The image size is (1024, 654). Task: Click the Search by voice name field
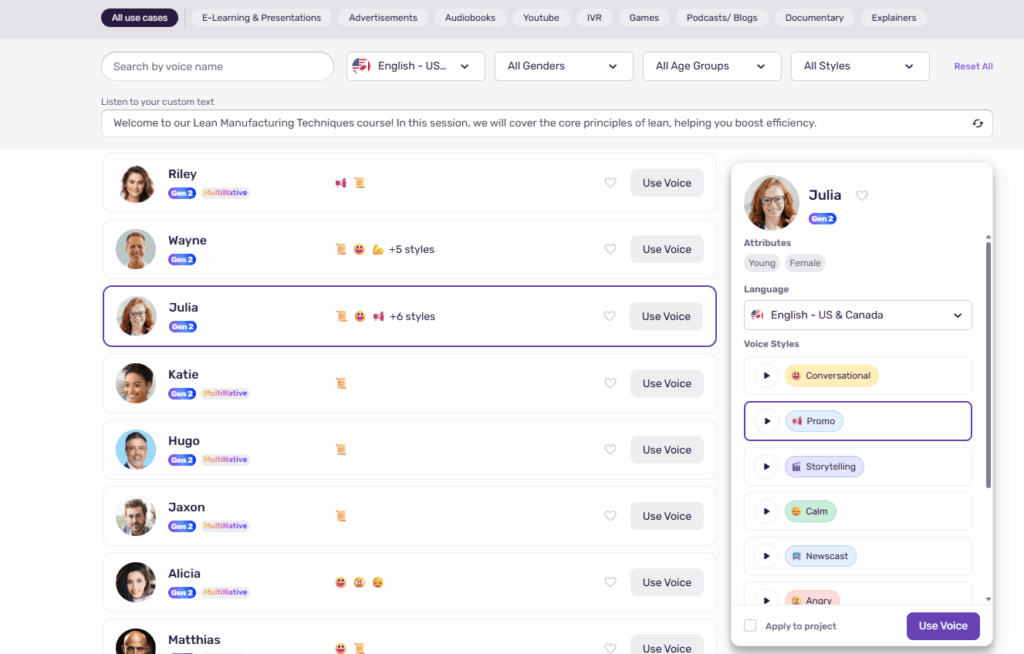point(217,67)
